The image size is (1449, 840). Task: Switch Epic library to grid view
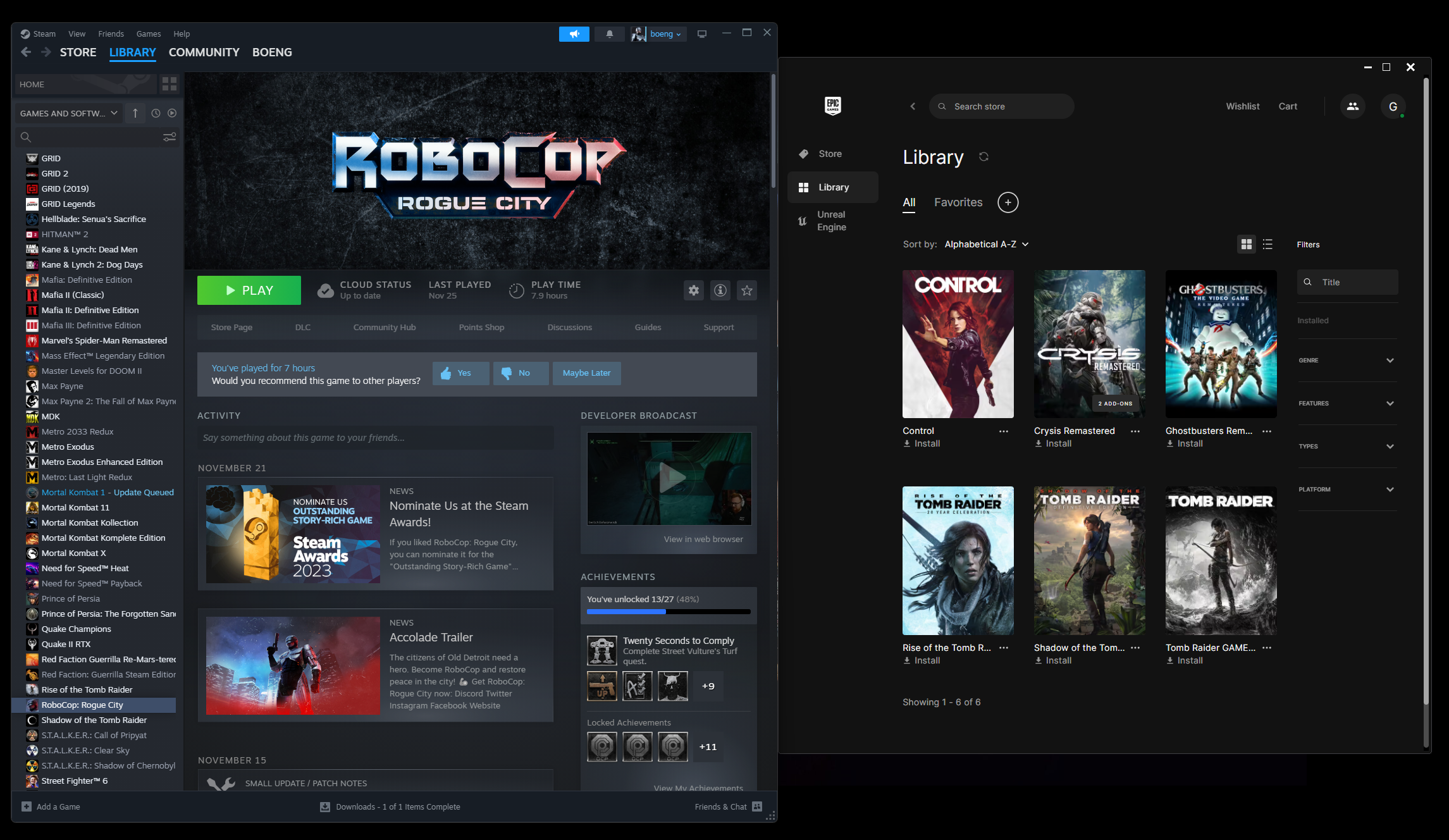tap(1247, 244)
